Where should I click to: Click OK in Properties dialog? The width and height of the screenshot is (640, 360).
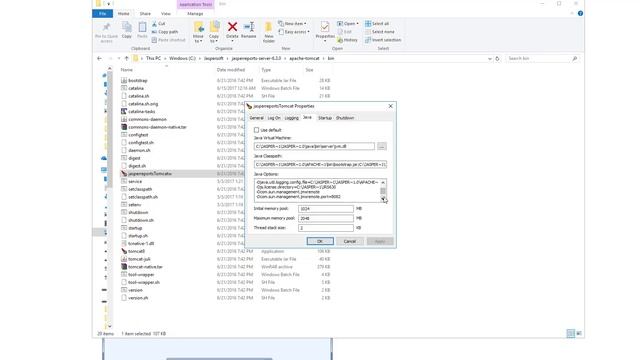[x=320, y=241]
